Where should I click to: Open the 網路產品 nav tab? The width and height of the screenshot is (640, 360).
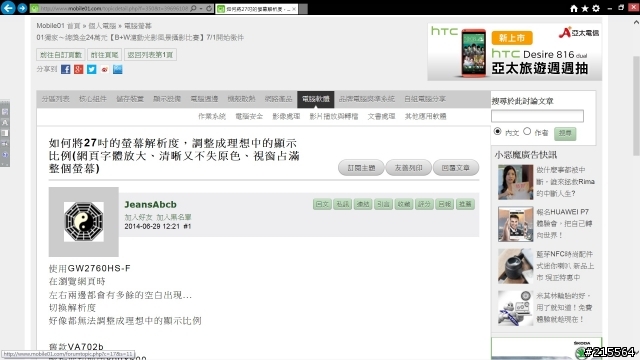point(278,99)
